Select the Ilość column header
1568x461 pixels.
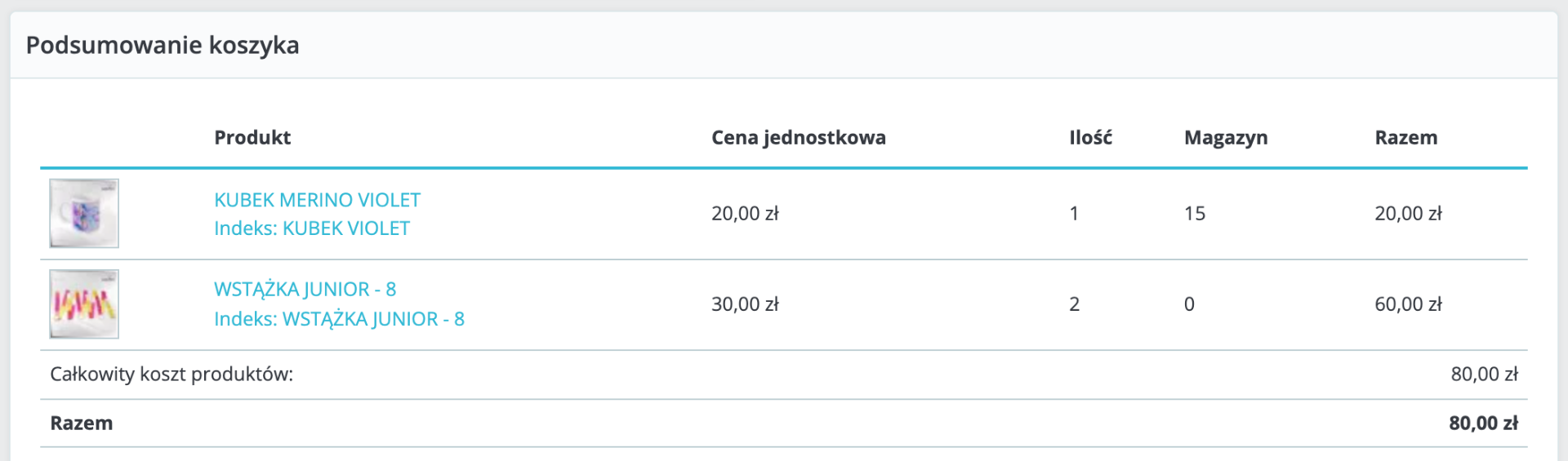coord(1090,138)
